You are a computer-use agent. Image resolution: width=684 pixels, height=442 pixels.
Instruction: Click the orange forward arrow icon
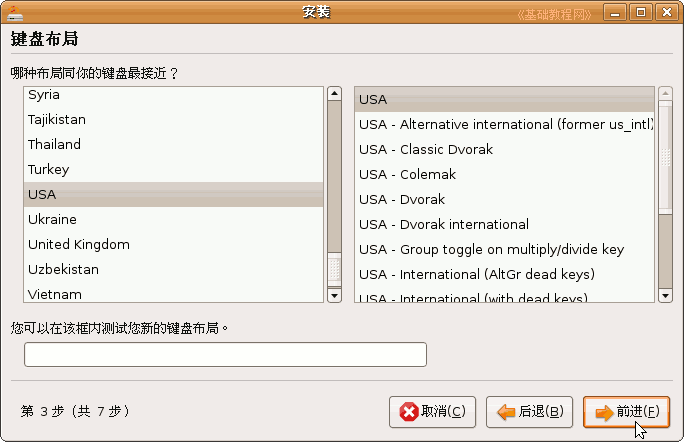point(604,412)
